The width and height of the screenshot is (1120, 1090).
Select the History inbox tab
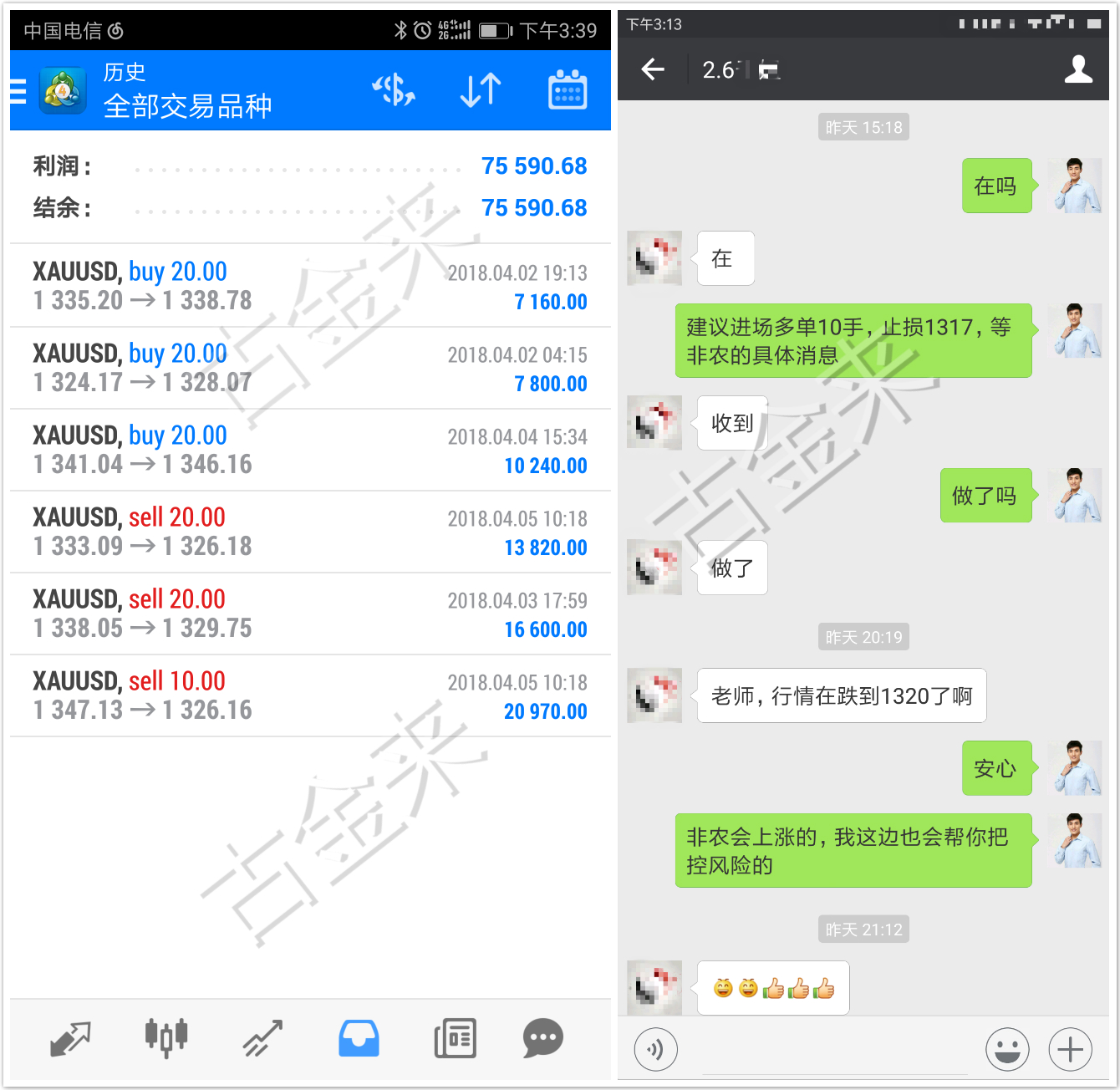coord(359,1039)
